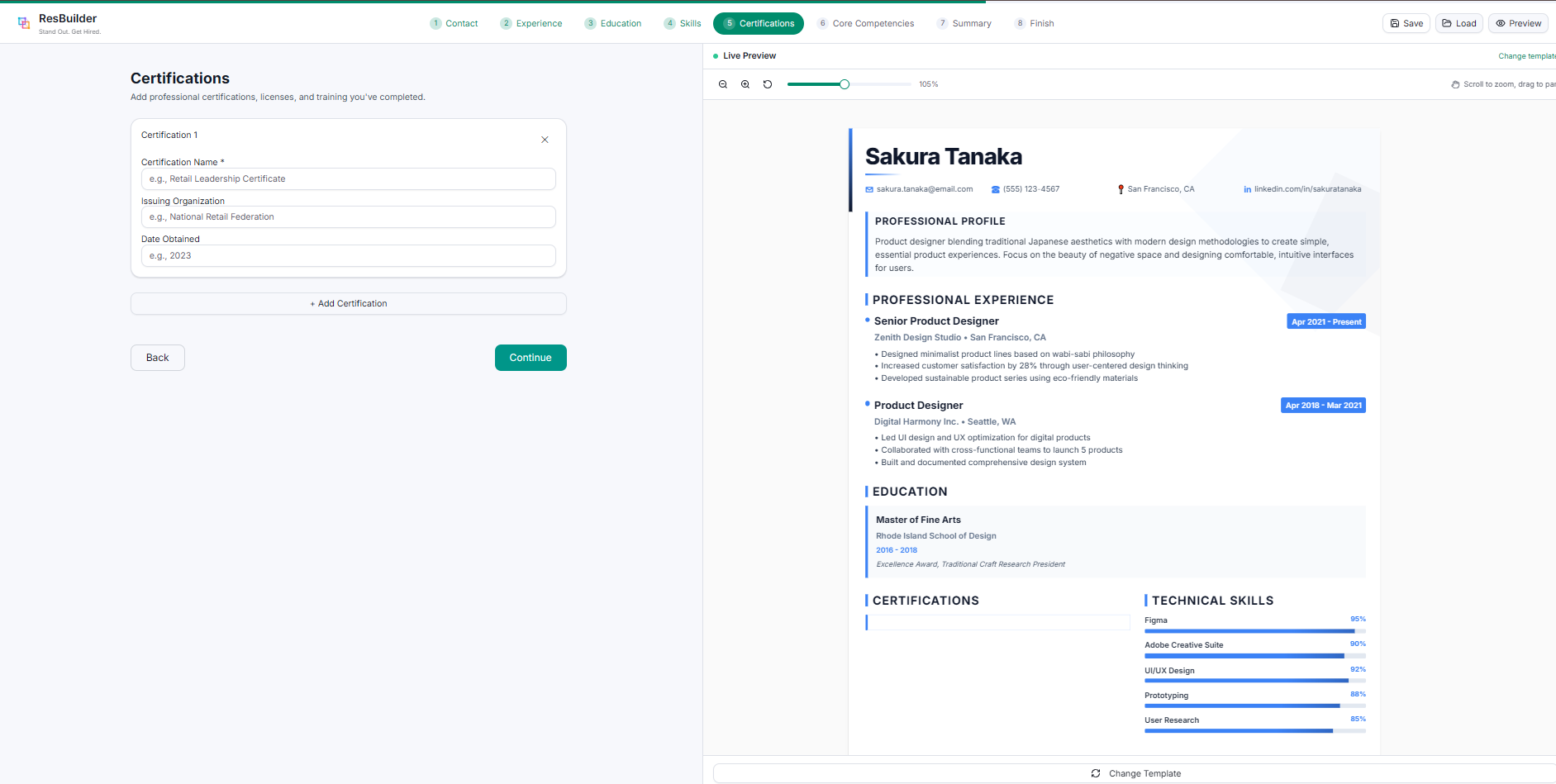1556x784 pixels.
Task: Go to the Contact step
Action: click(x=454, y=23)
